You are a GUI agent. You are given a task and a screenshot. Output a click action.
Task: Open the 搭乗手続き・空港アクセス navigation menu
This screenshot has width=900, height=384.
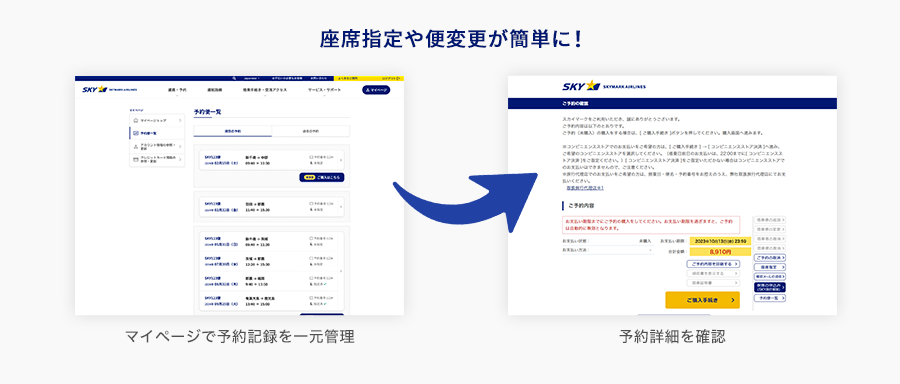tap(265, 90)
